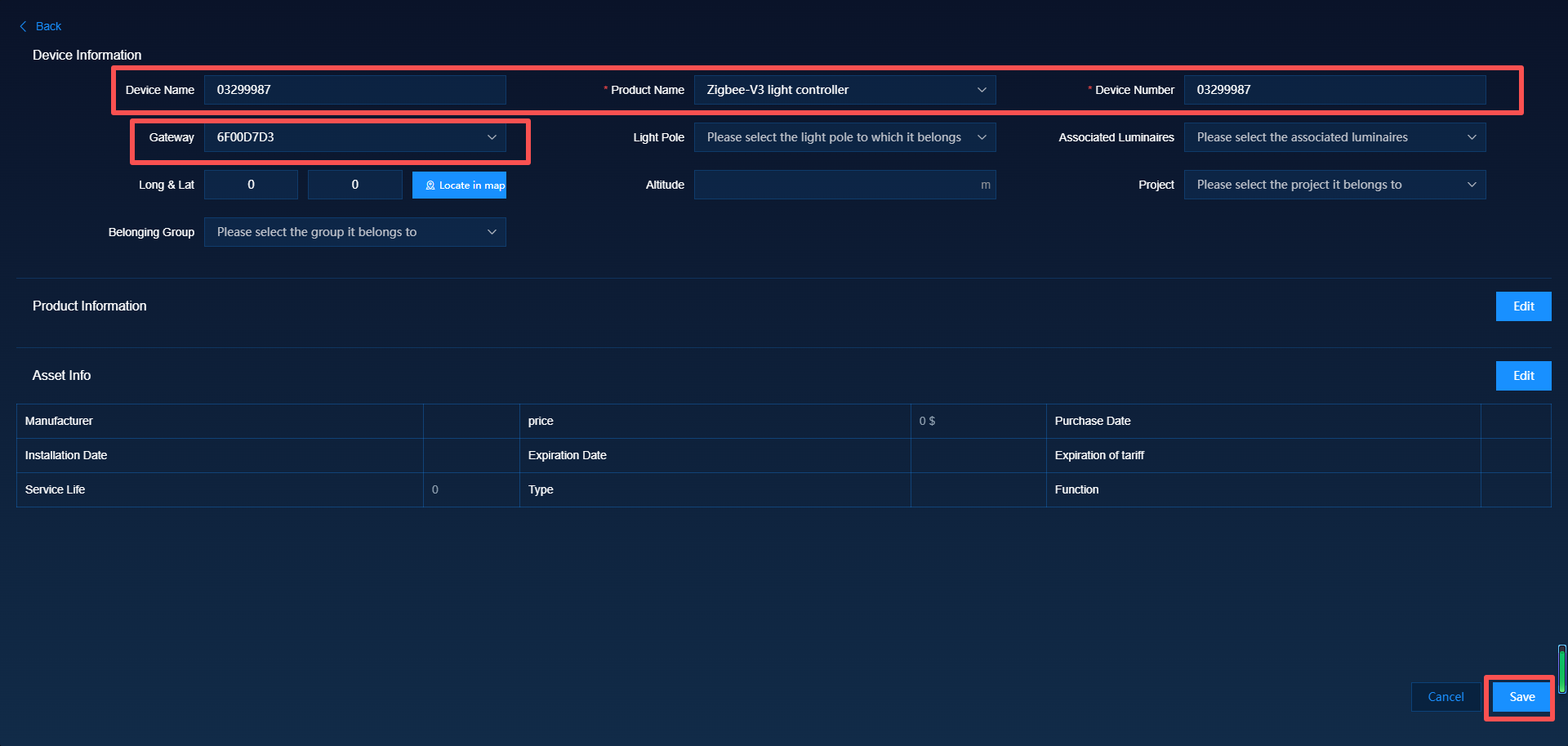Viewport: 1568px width, 746px height.
Task: Focus the latitude input field
Action: pyautogui.click(x=354, y=185)
